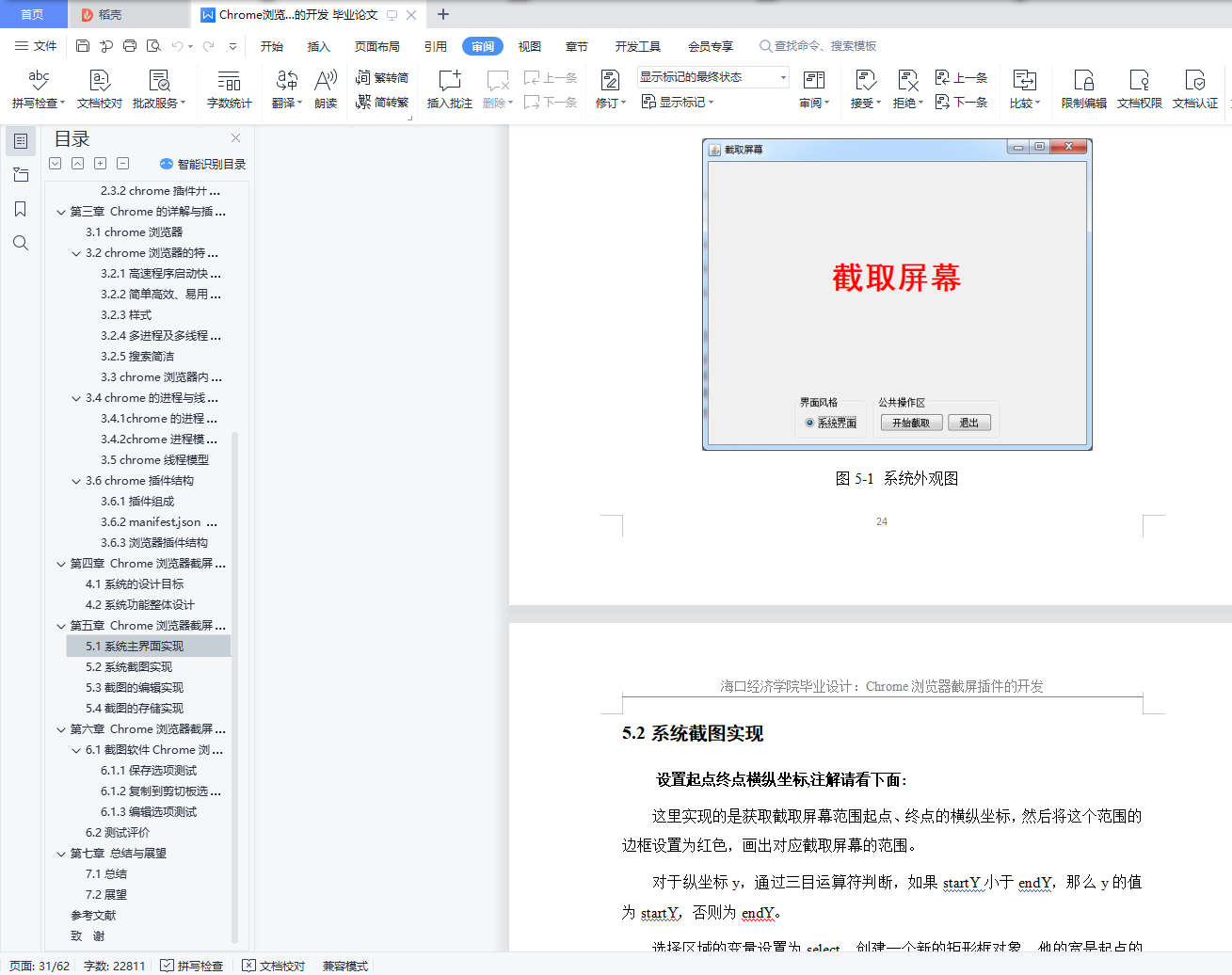The width and height of the screenshot is (1232, 975).
Task: Collapse the 第三章 Chrome tree node
Action: point(61,212)
